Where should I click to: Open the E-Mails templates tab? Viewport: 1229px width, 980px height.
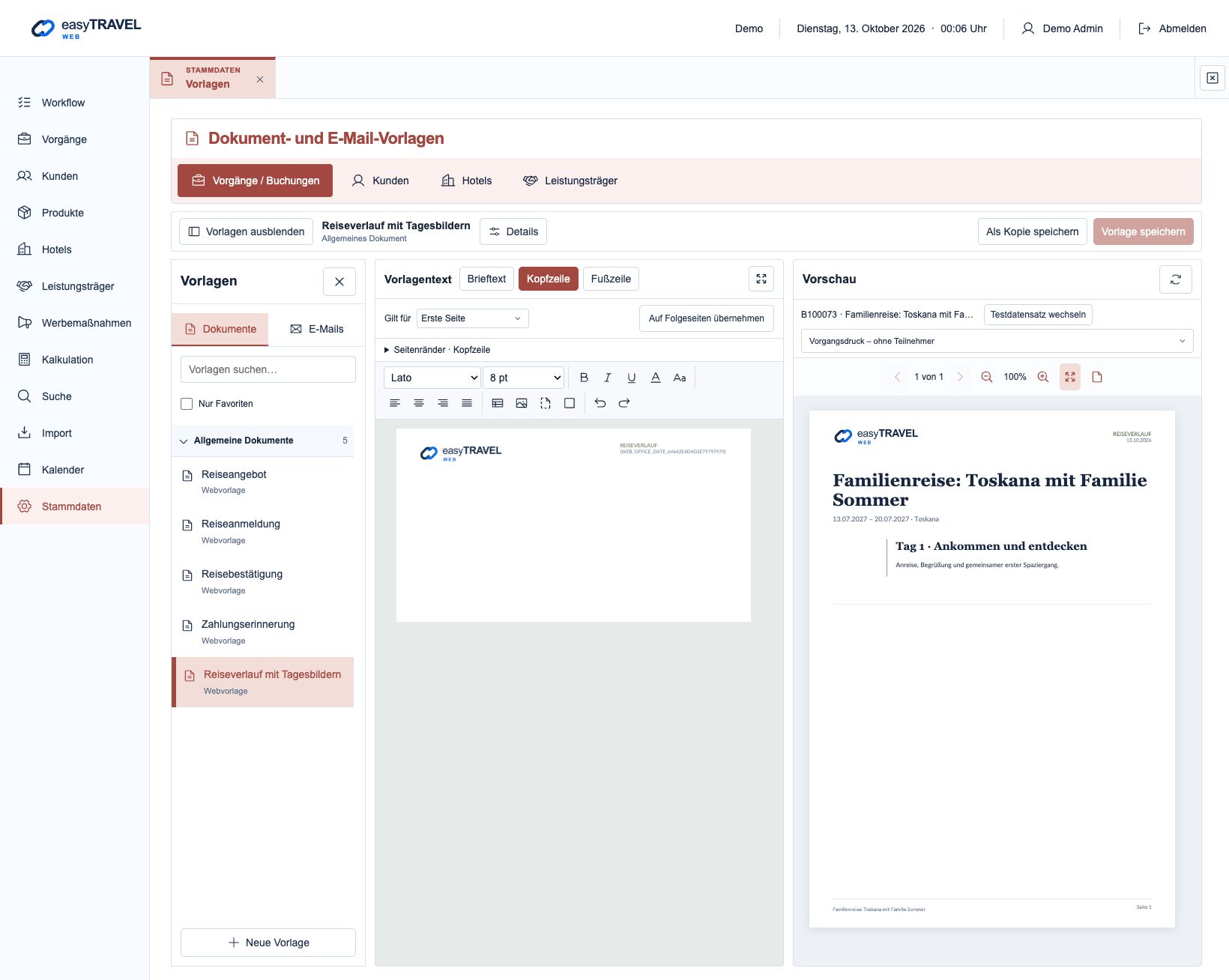coord(316,329)
